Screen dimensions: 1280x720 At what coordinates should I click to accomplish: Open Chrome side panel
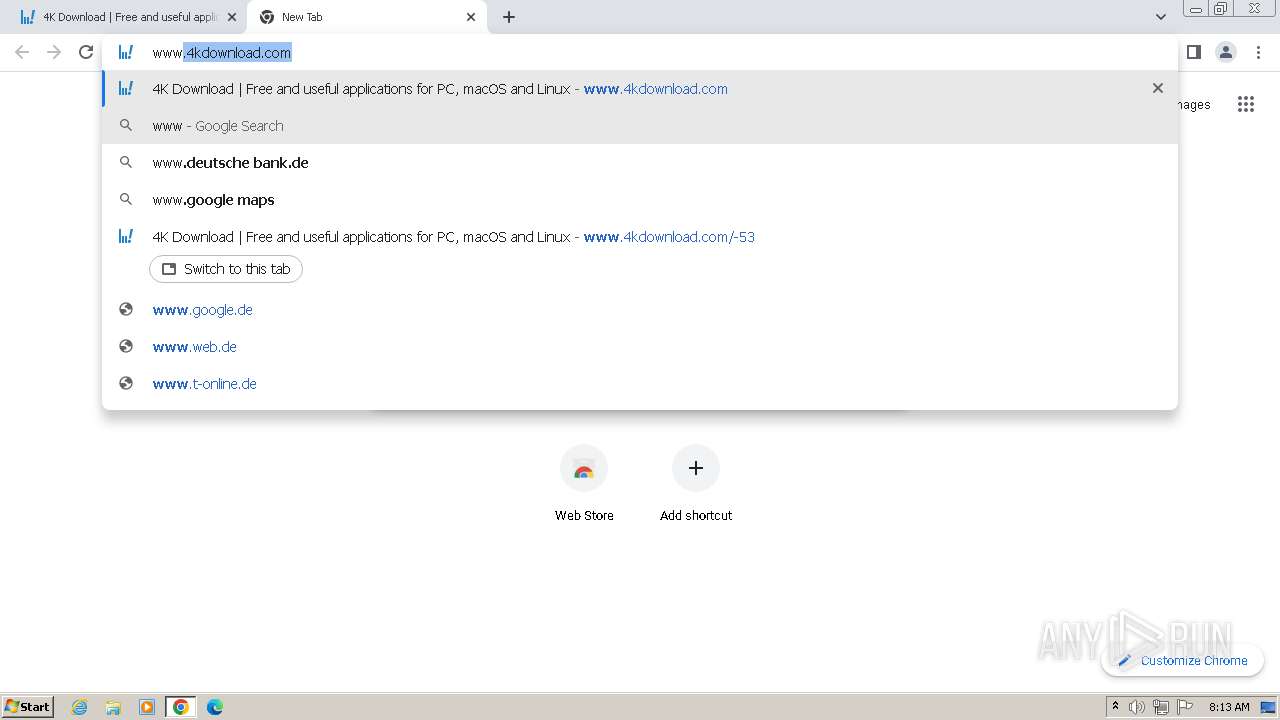click(x=1193, y=52)
